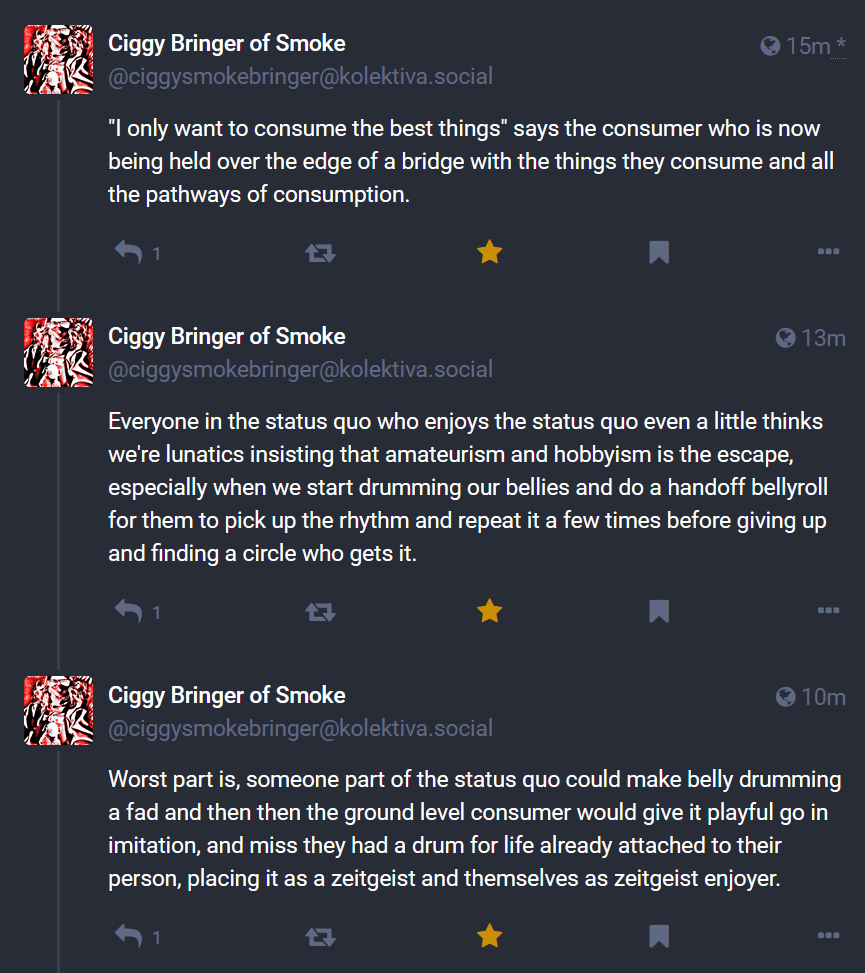This screenshot has width=865, height=973.
Task: Boost the 'consume the best things' post
Action: [320, 252]
